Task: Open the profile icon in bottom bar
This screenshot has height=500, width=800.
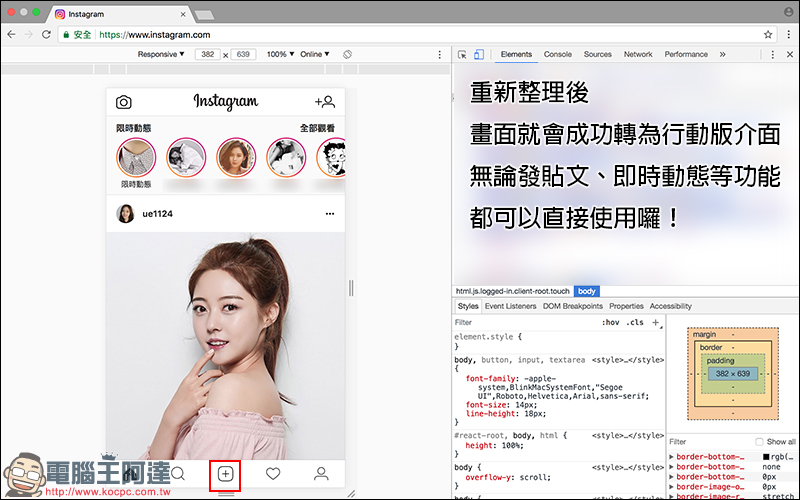Action: pyautogui.click(x=321, y=474)
